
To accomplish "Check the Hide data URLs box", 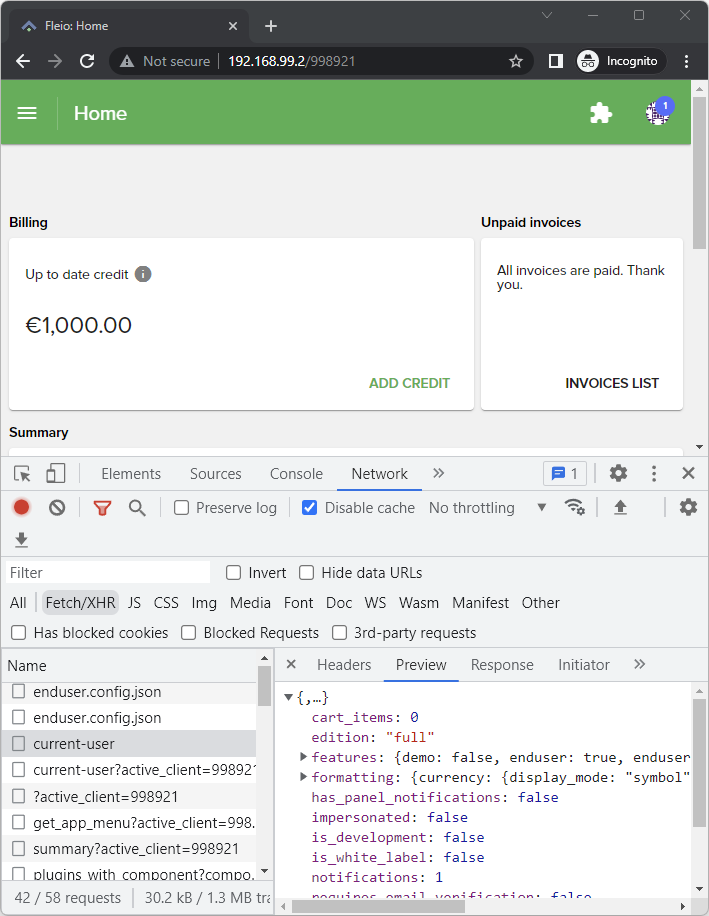I will click(x=307, y=573).
